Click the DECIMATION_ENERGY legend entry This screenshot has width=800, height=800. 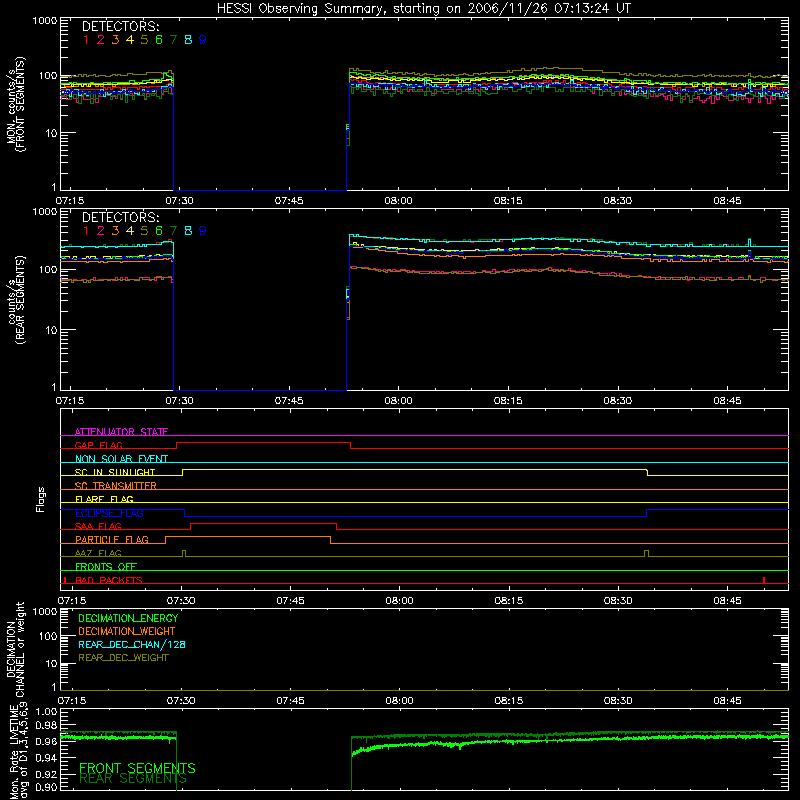(x=128, y=618)
